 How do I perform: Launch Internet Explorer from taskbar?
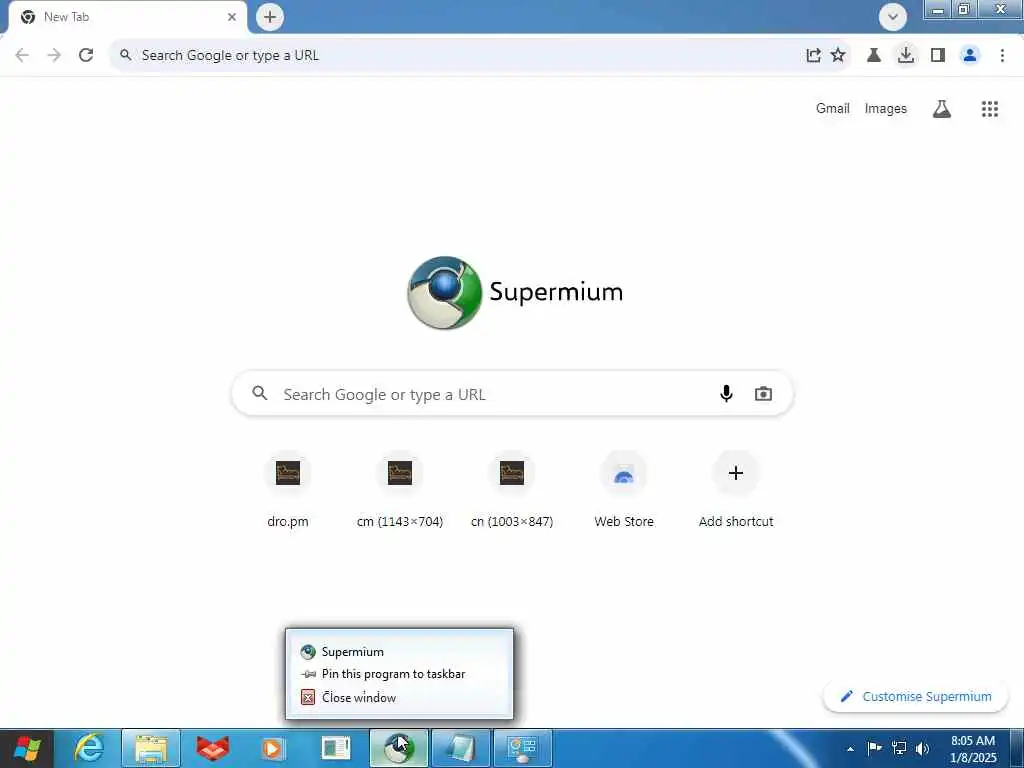(89, 748)
